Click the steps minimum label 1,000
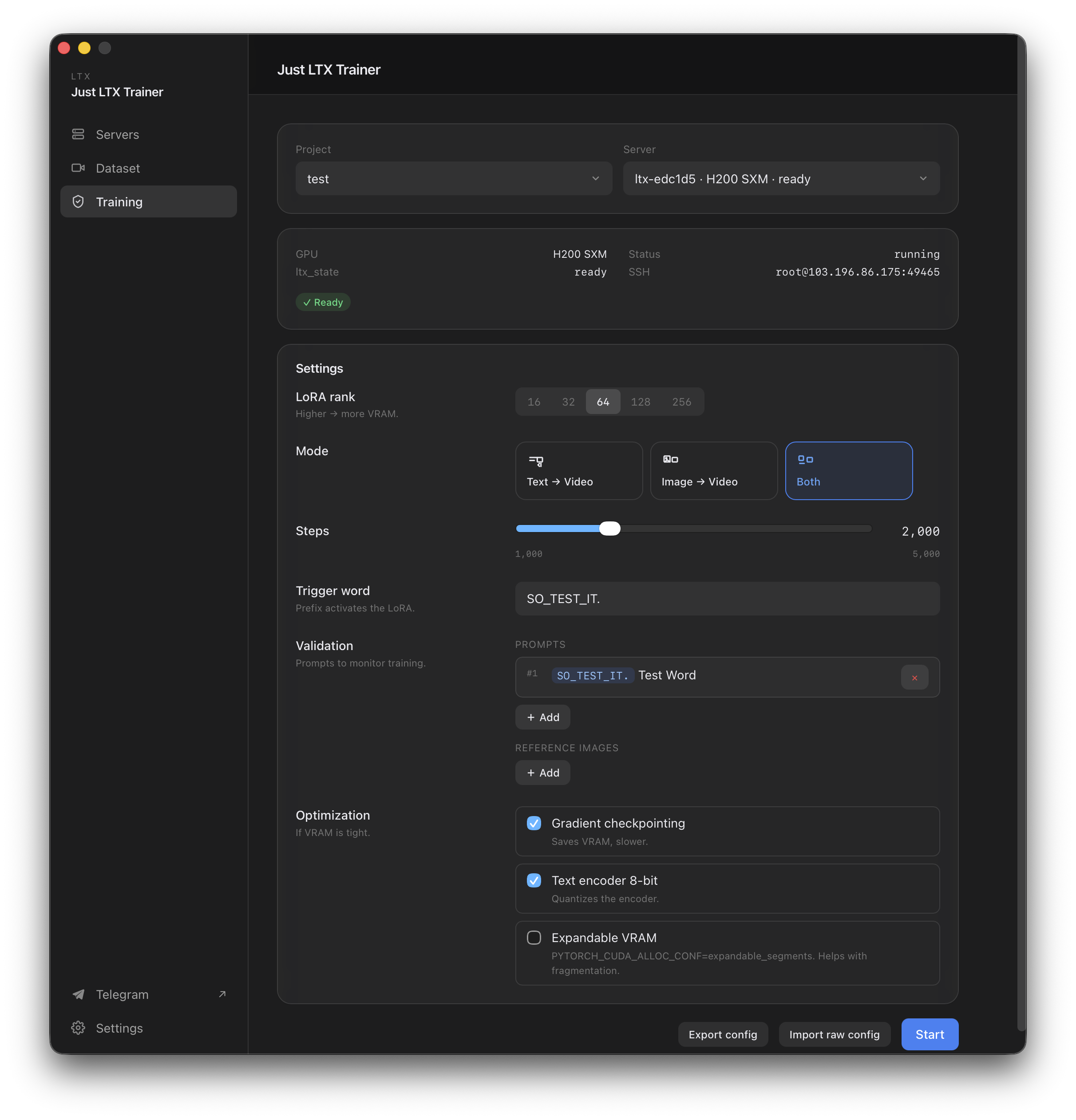Image resolution: width=1076 pixels, height=1120 pixels. 528,554
